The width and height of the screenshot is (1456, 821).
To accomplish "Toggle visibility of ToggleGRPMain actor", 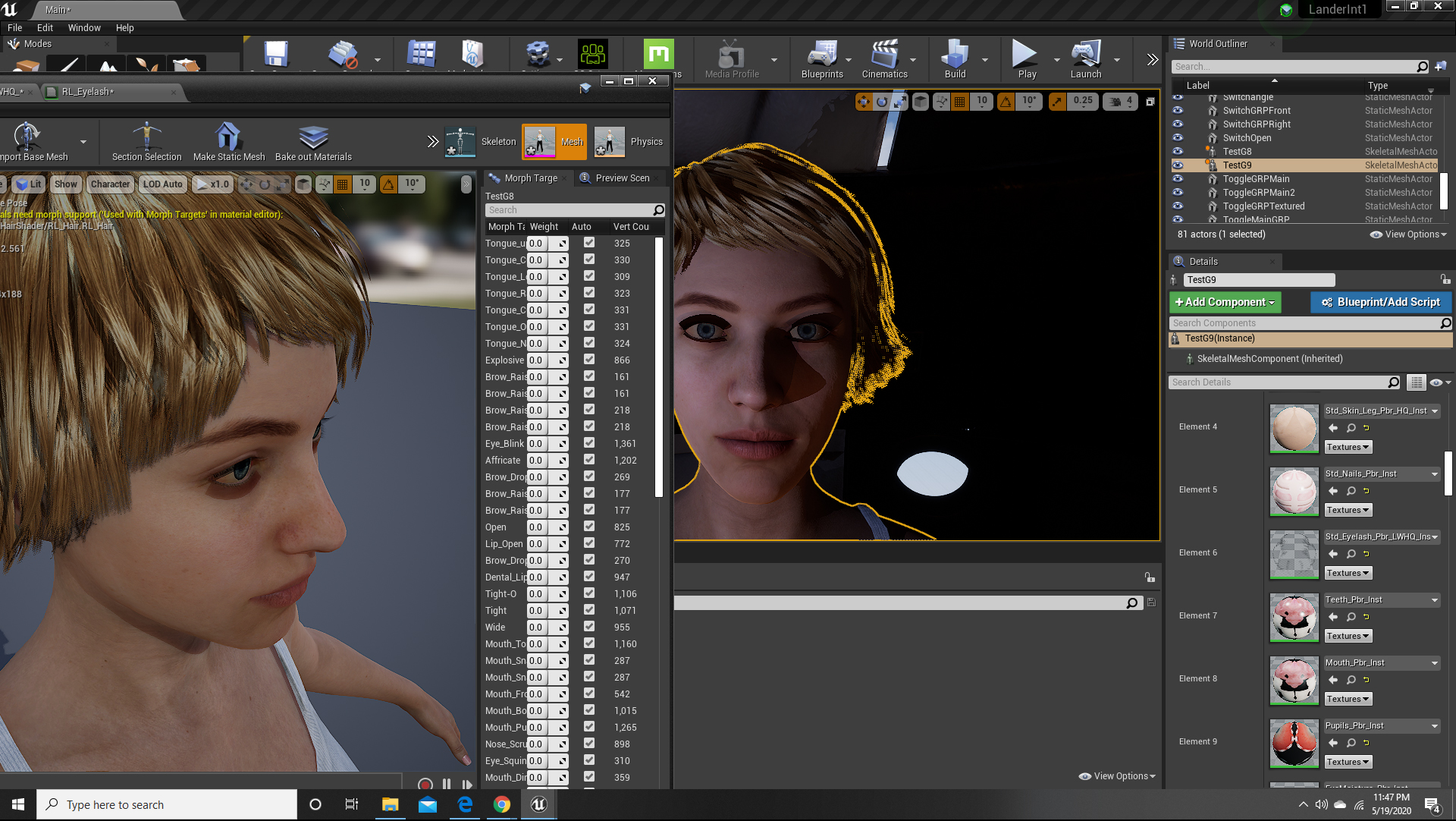I will (x=1178, y=178).
